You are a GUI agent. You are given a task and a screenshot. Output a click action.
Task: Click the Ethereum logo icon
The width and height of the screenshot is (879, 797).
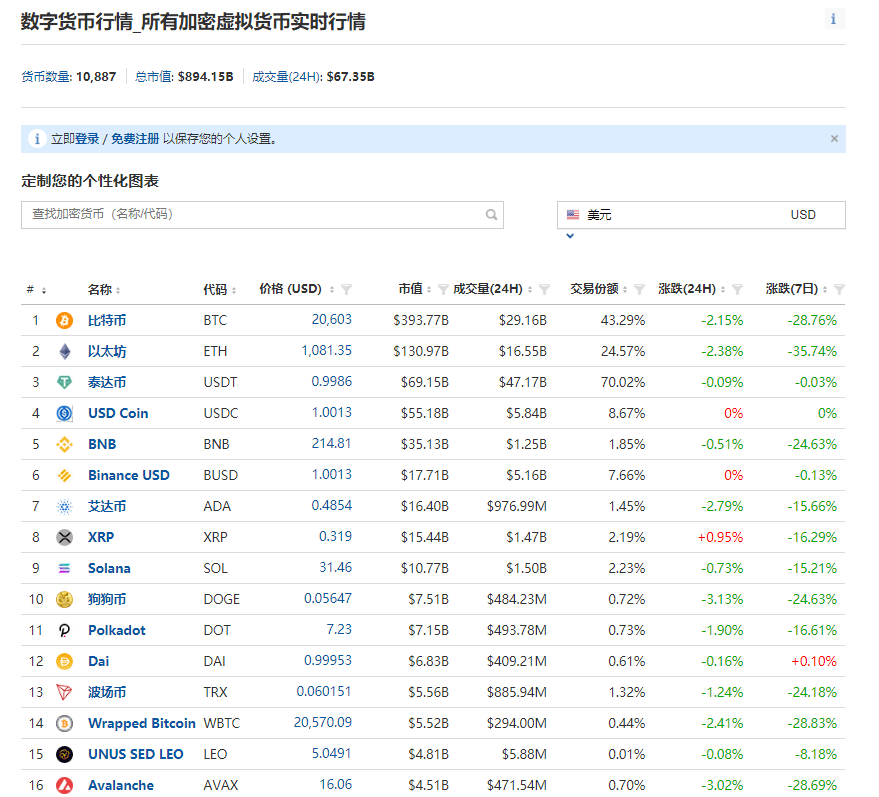pyautogui.click(x=65, y=352)
